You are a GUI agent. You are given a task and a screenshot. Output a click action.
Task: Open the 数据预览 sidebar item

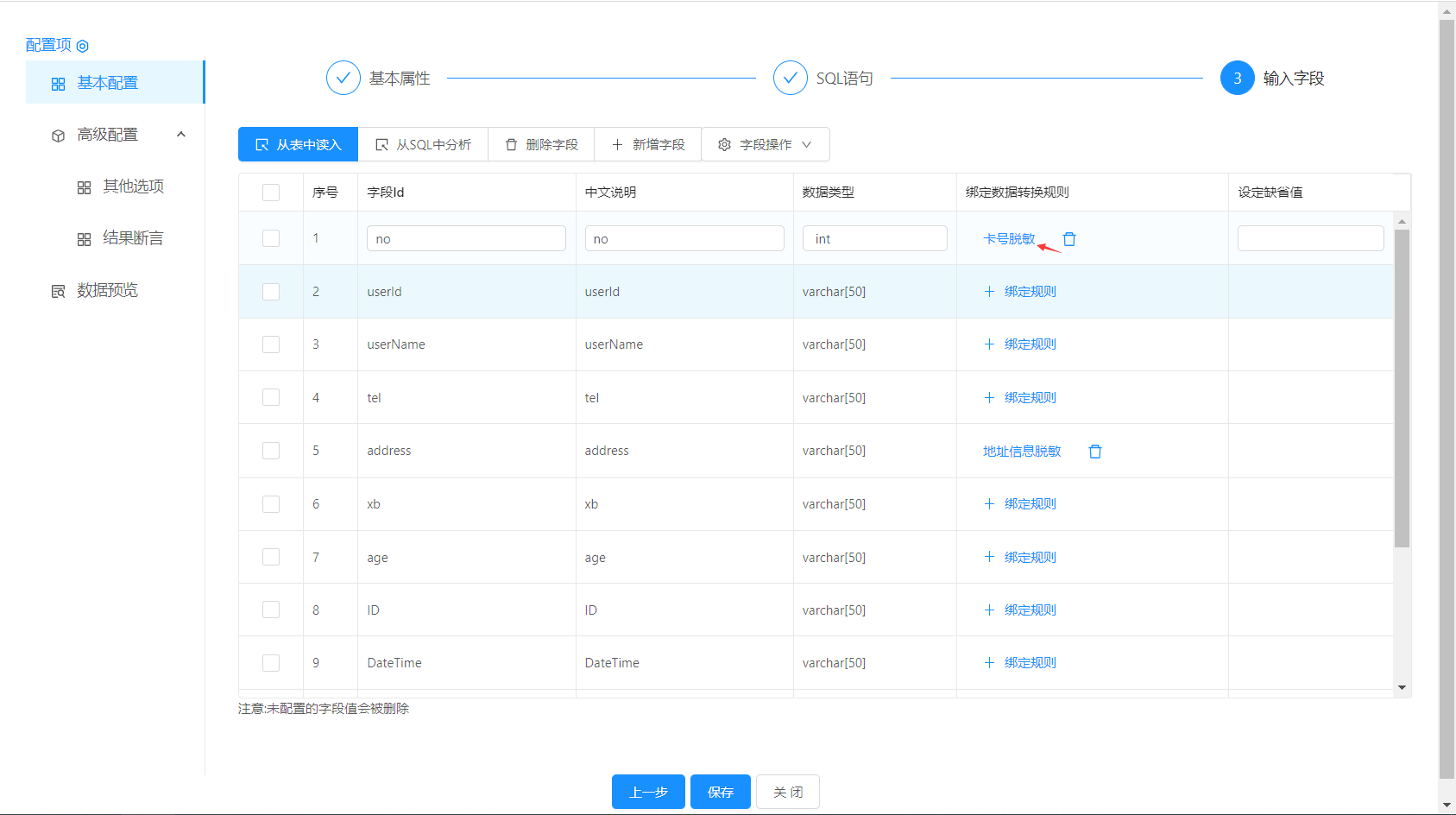tap(107, 290)
